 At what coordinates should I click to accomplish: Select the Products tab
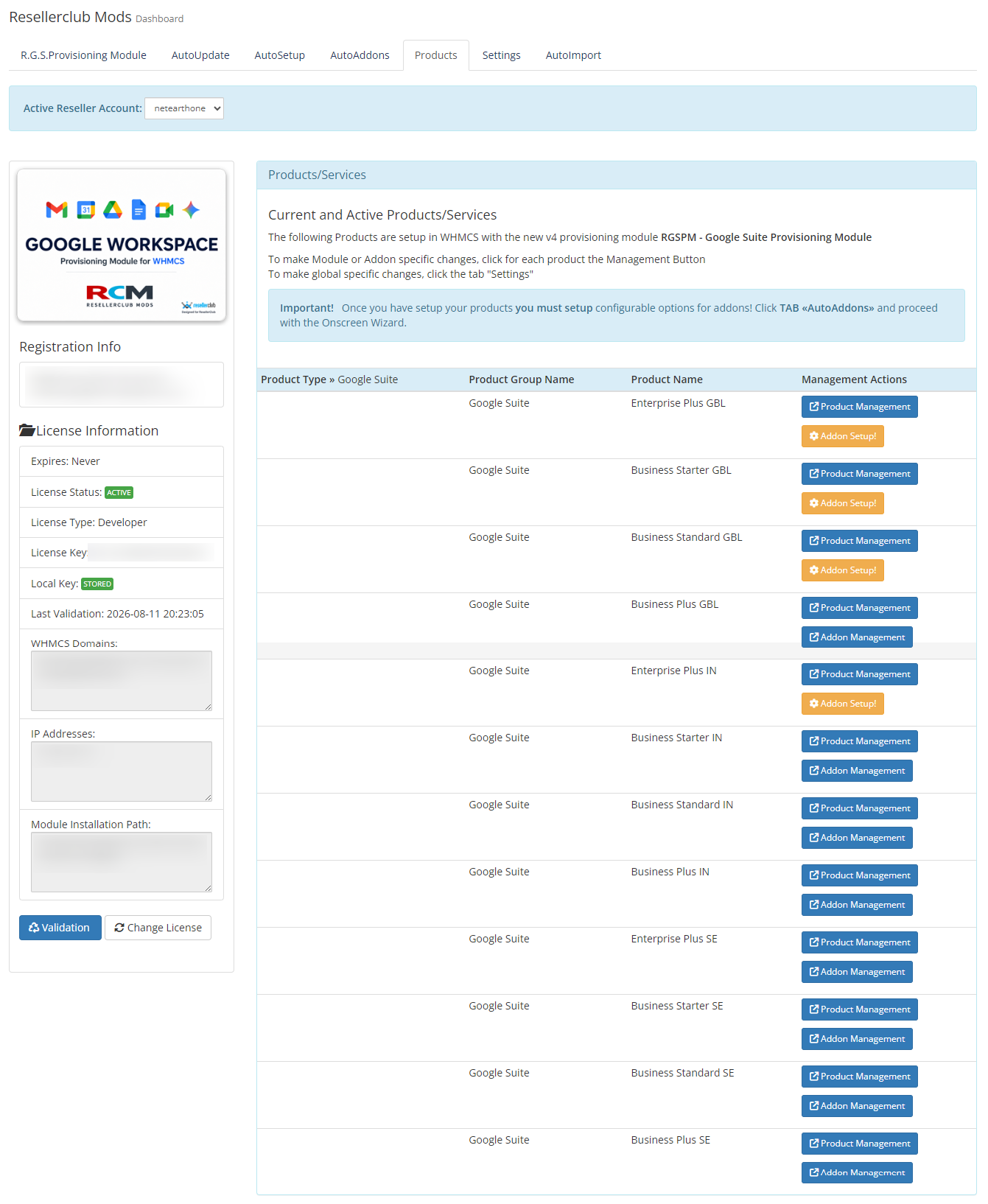coord(436,55)
